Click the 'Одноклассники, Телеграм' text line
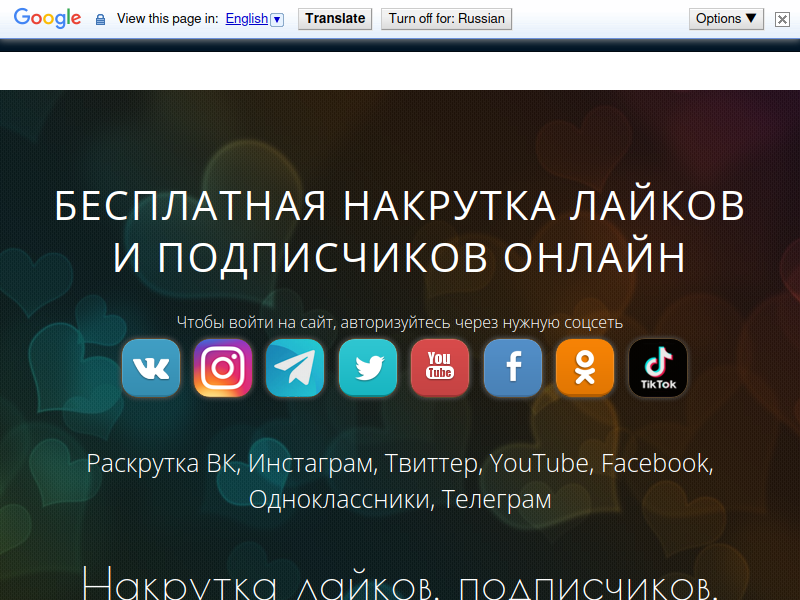Image resolution: width=800 pixels, height=600 pixels. pos(400,499)
